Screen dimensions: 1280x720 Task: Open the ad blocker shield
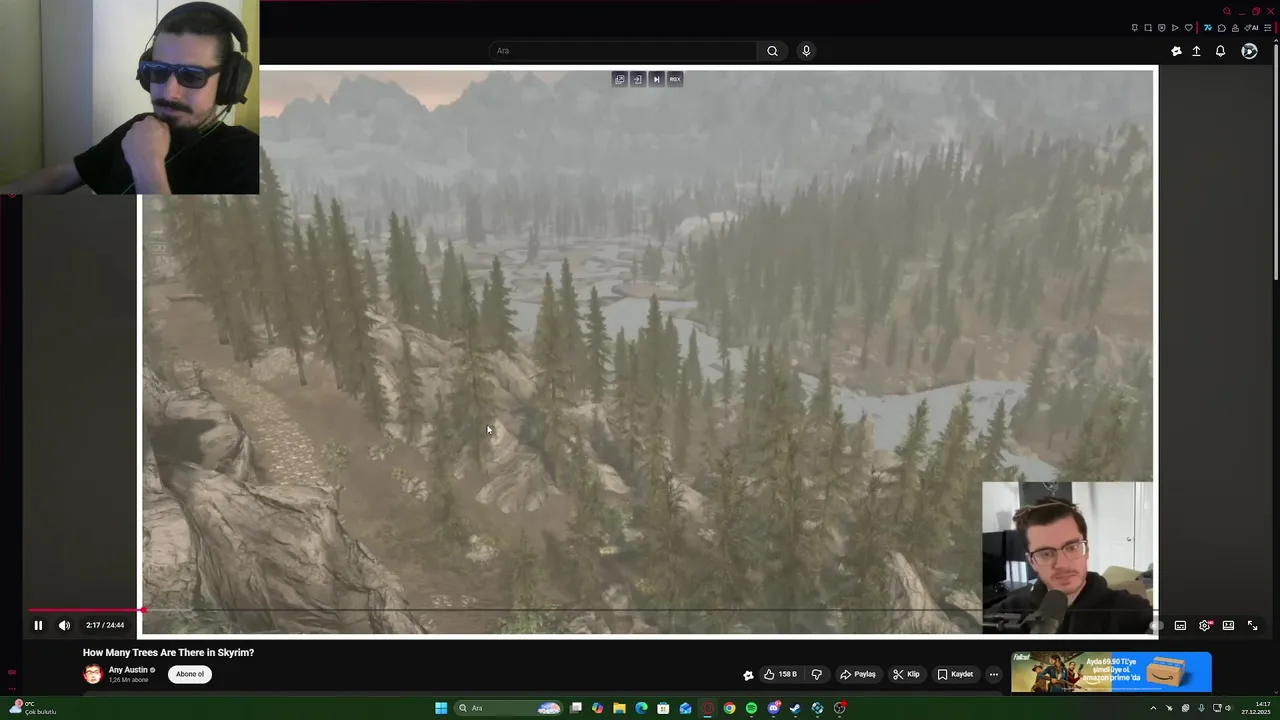1162,27
